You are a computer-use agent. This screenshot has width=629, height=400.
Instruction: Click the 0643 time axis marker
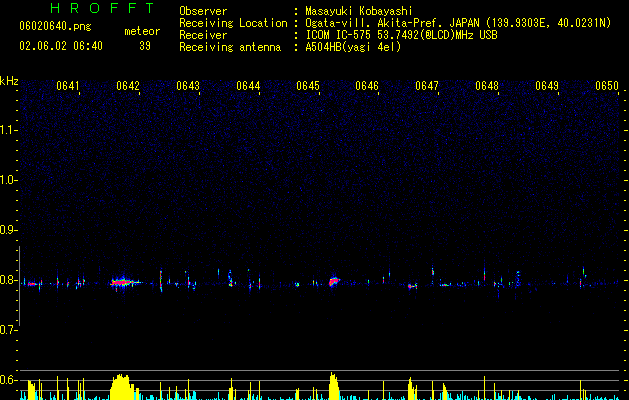click(x=188, y=86)
